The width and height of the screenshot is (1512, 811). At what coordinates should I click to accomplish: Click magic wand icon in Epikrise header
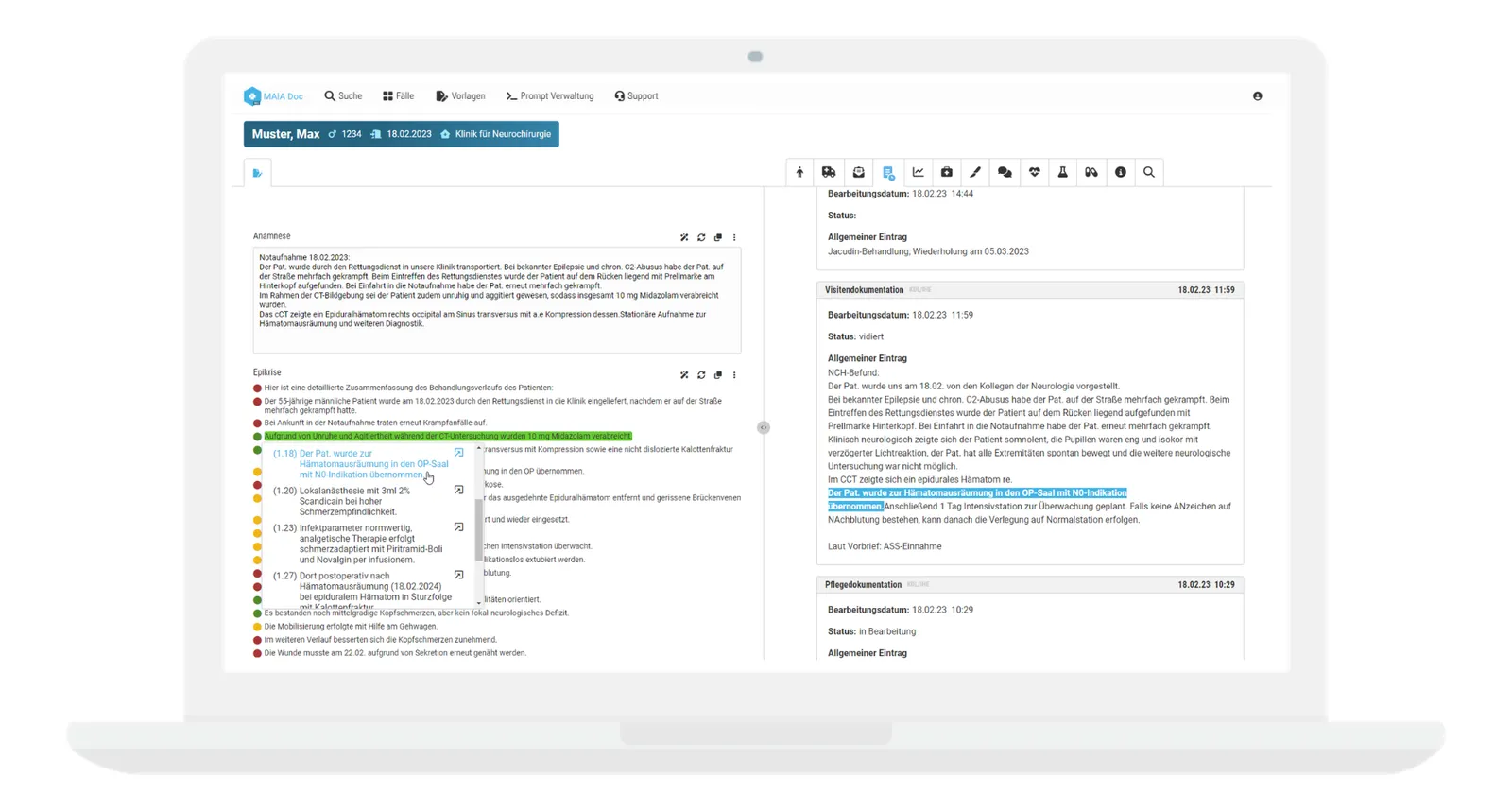click(x=684, y=375)
